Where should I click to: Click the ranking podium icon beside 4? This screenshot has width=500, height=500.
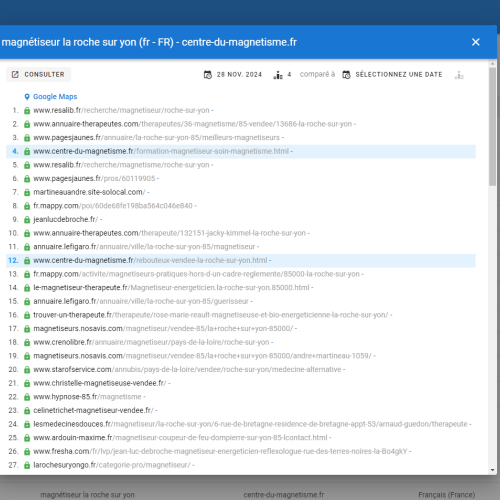point(278,75)
